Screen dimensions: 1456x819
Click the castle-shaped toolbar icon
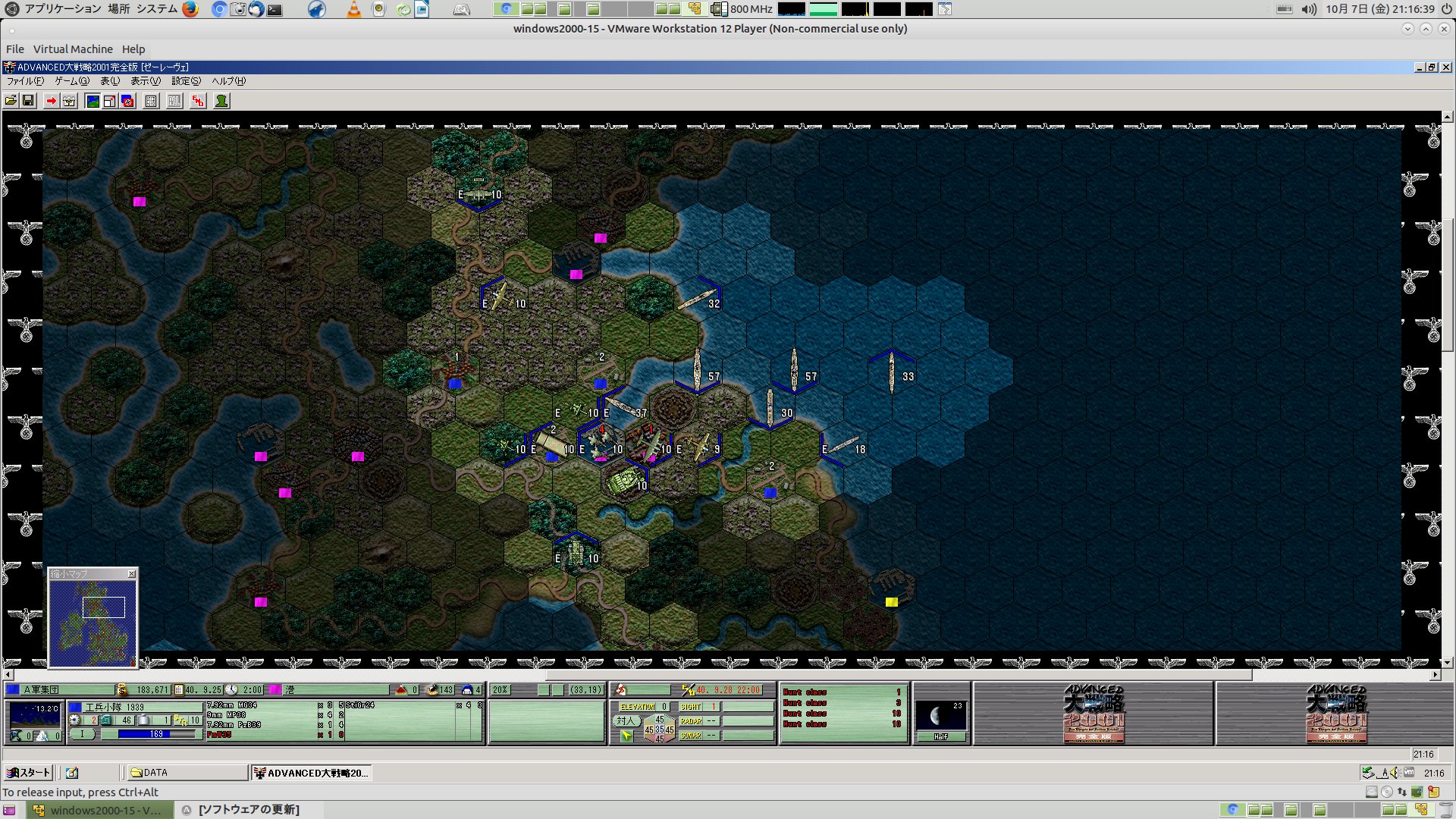[x=69, y=101]
